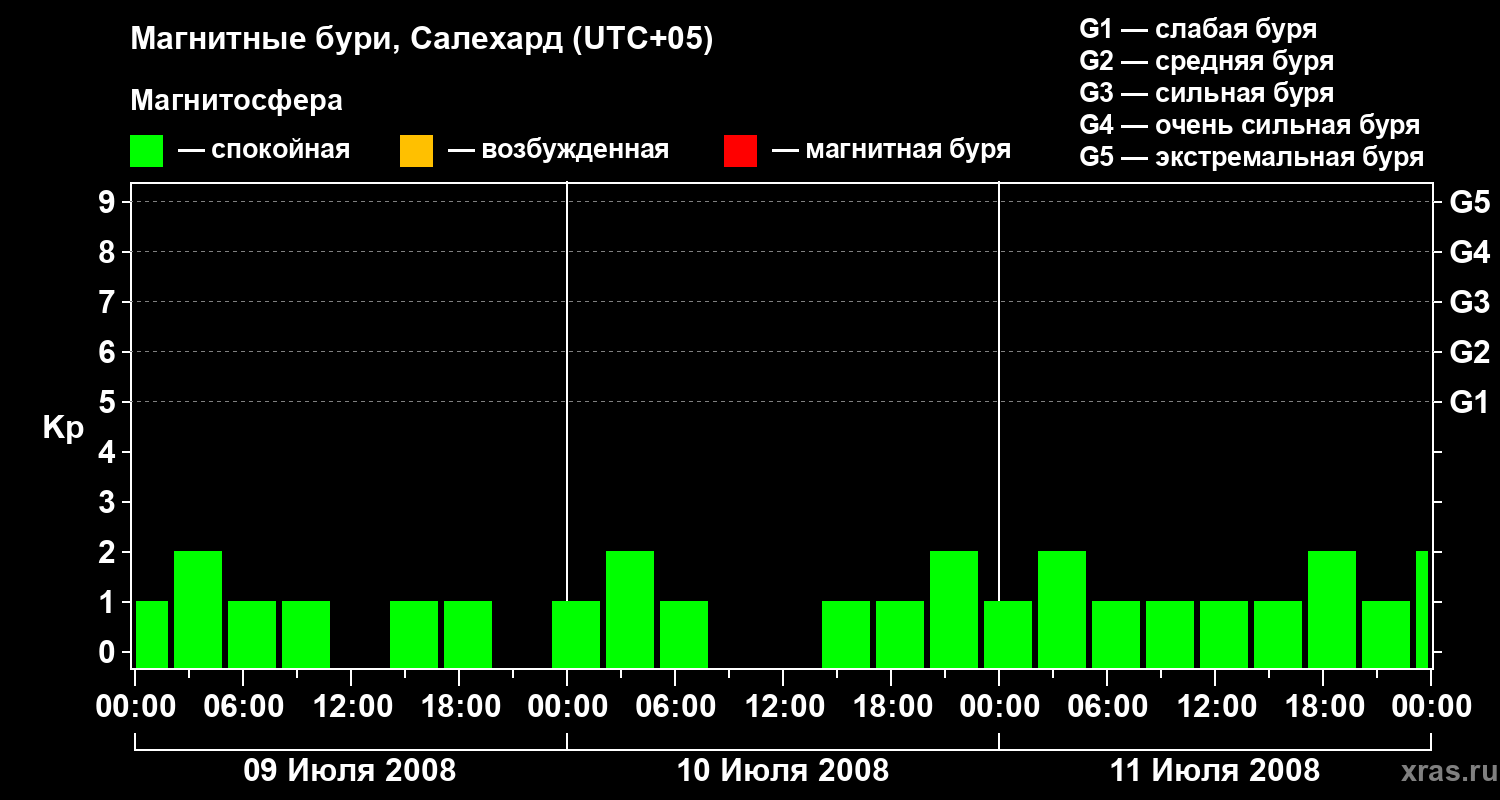Click the '— возбужденная' legend label
The height and width of the screenshot is (800, 1500).
(x=558, y=150)
